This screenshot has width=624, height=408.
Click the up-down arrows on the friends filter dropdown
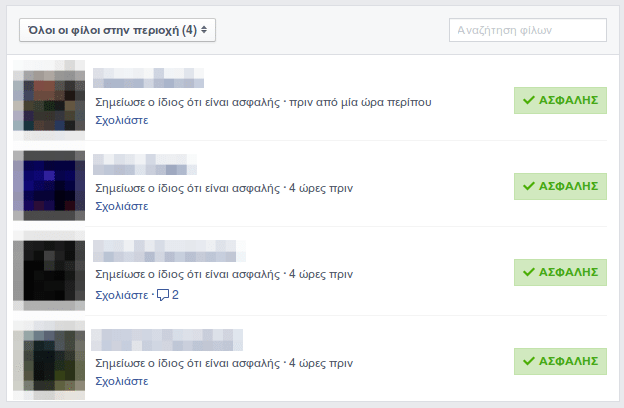[x=204, y=30]
